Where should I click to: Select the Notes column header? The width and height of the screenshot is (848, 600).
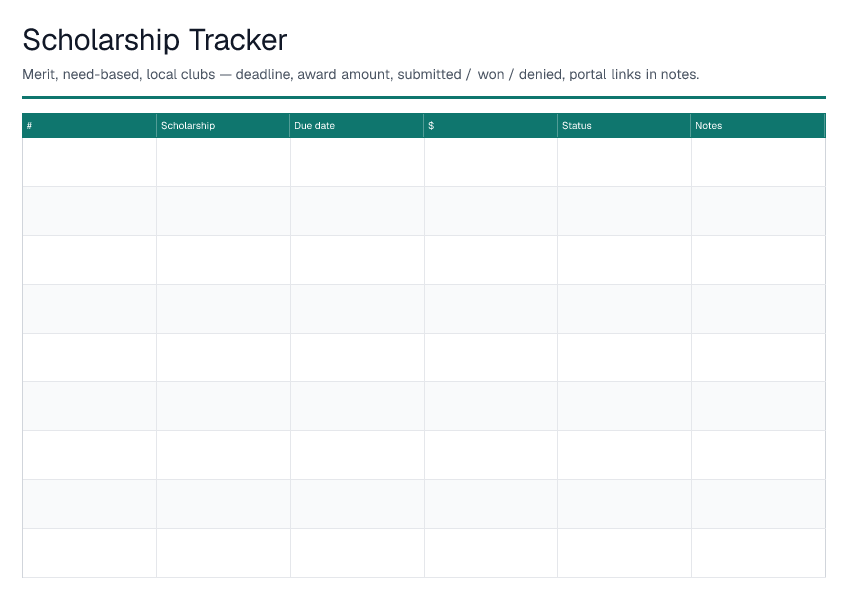point(758,126)
